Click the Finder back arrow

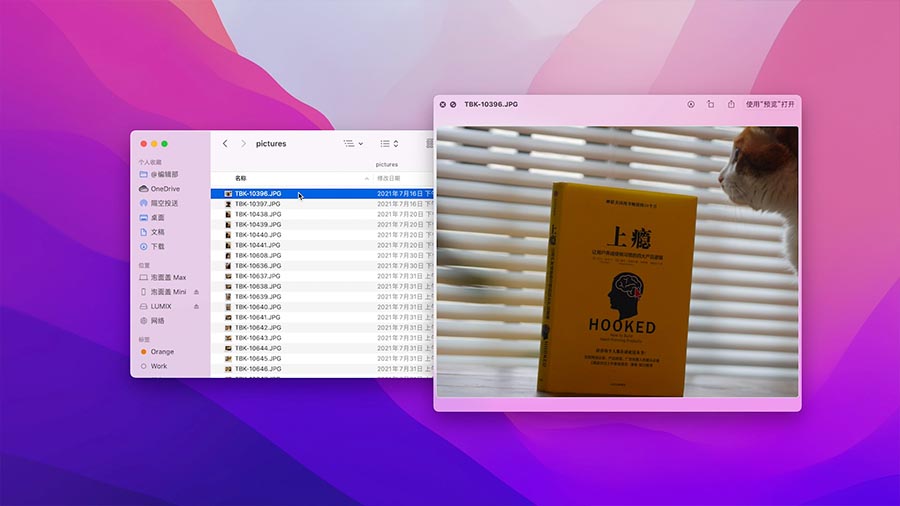[x=225, y=144]
